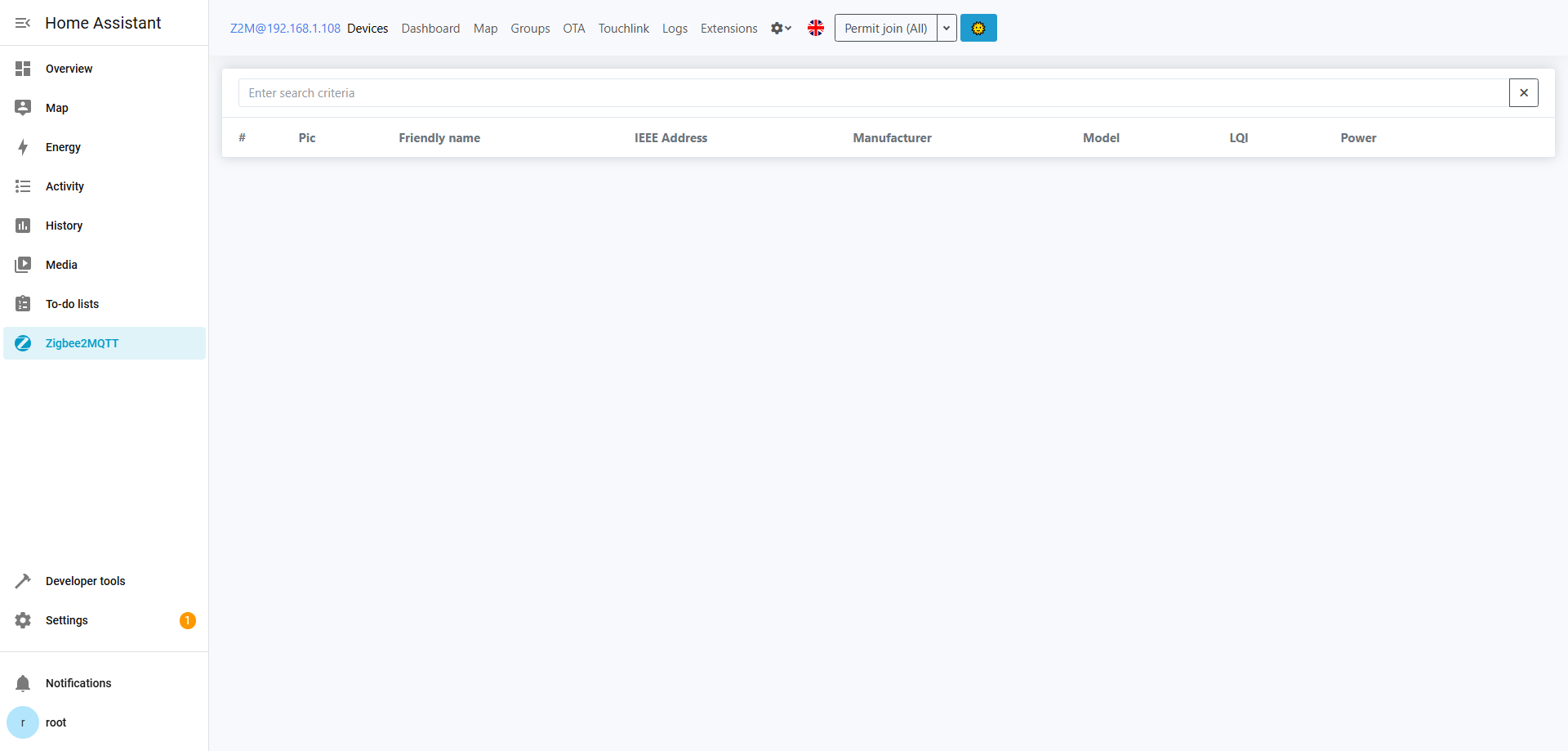
Task: Switch to the Dashboard tab
Action: (x=430, y=29)
